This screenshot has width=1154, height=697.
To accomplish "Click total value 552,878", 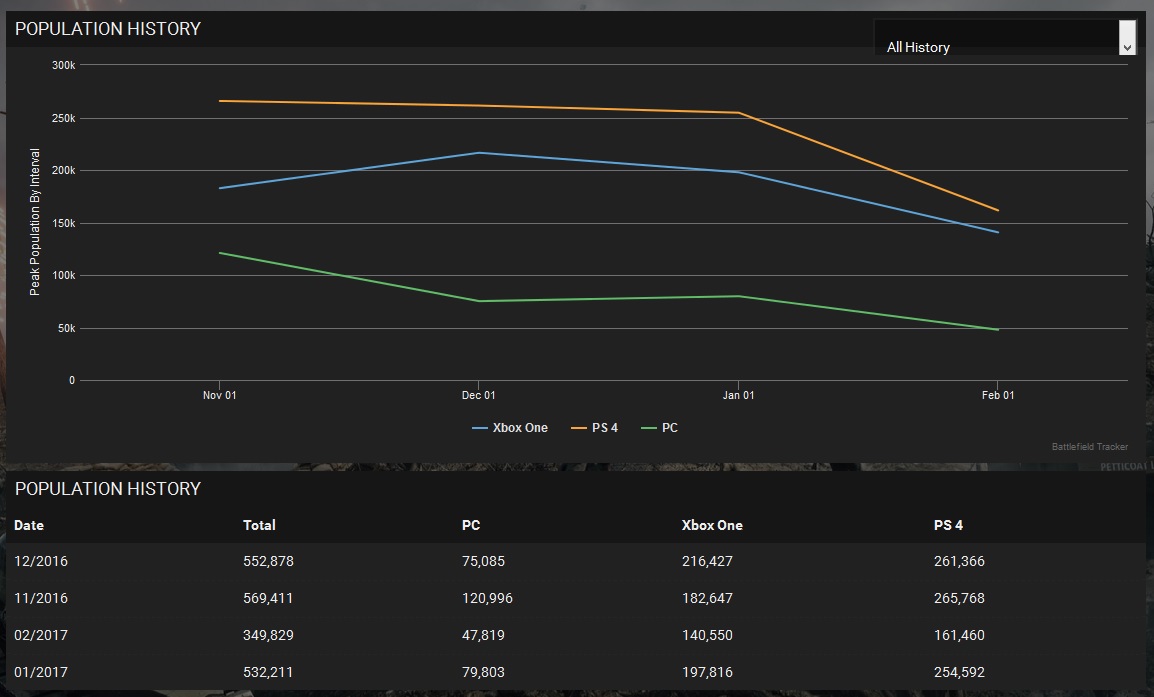I will [269, 562].
